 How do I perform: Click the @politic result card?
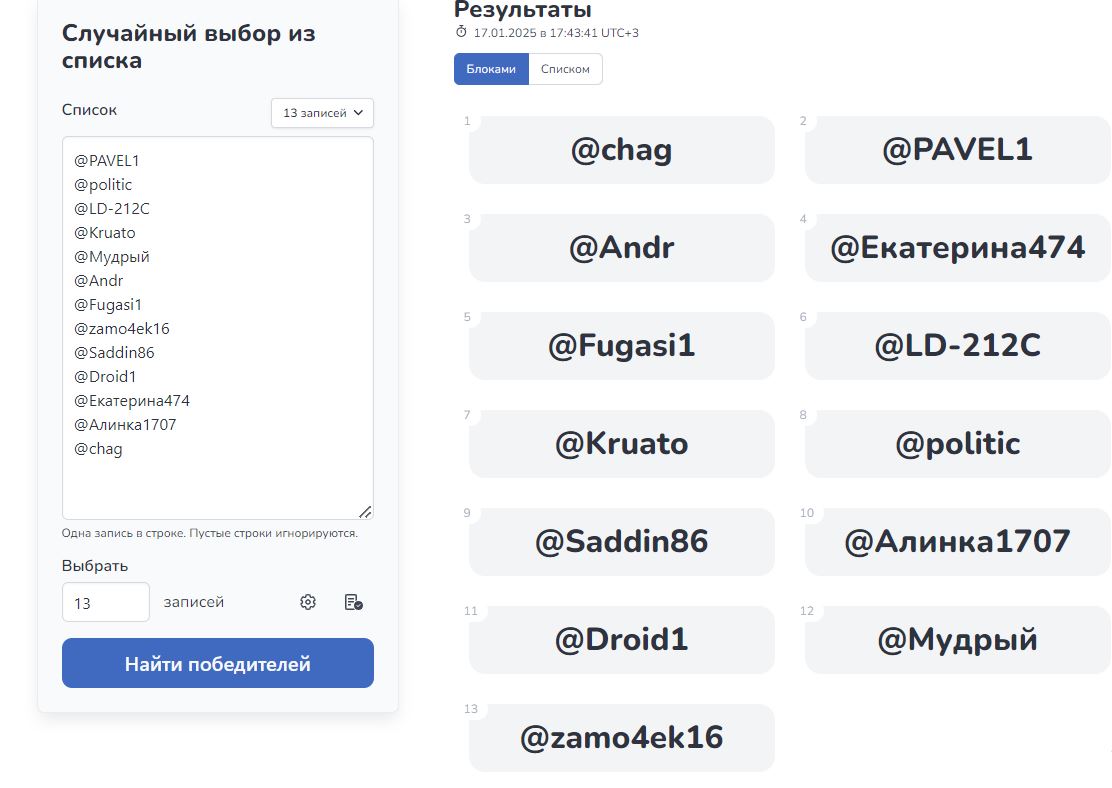point(957,444)
